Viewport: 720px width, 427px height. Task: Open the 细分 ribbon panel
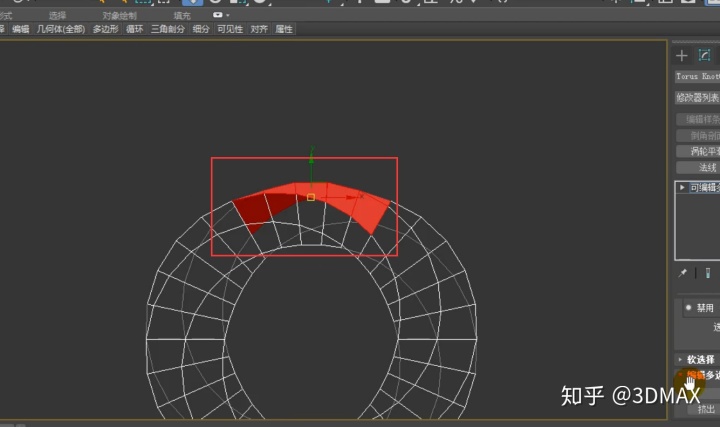pyautogui.click(x=201, y=29)
